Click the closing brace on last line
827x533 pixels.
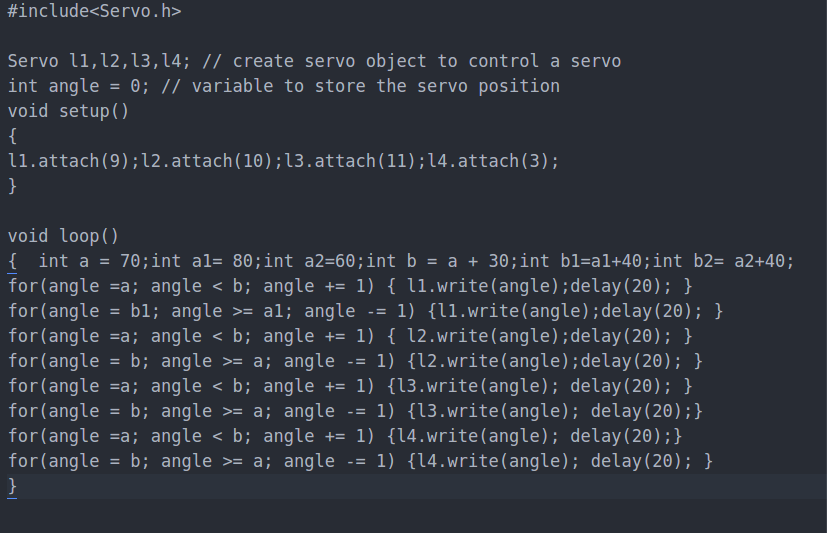[x=12, y=486]
